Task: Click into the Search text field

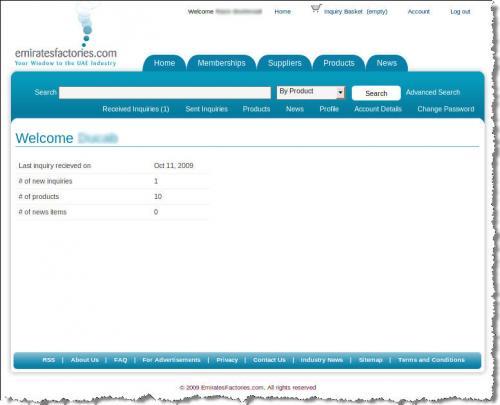Action: tap(165, 93)
